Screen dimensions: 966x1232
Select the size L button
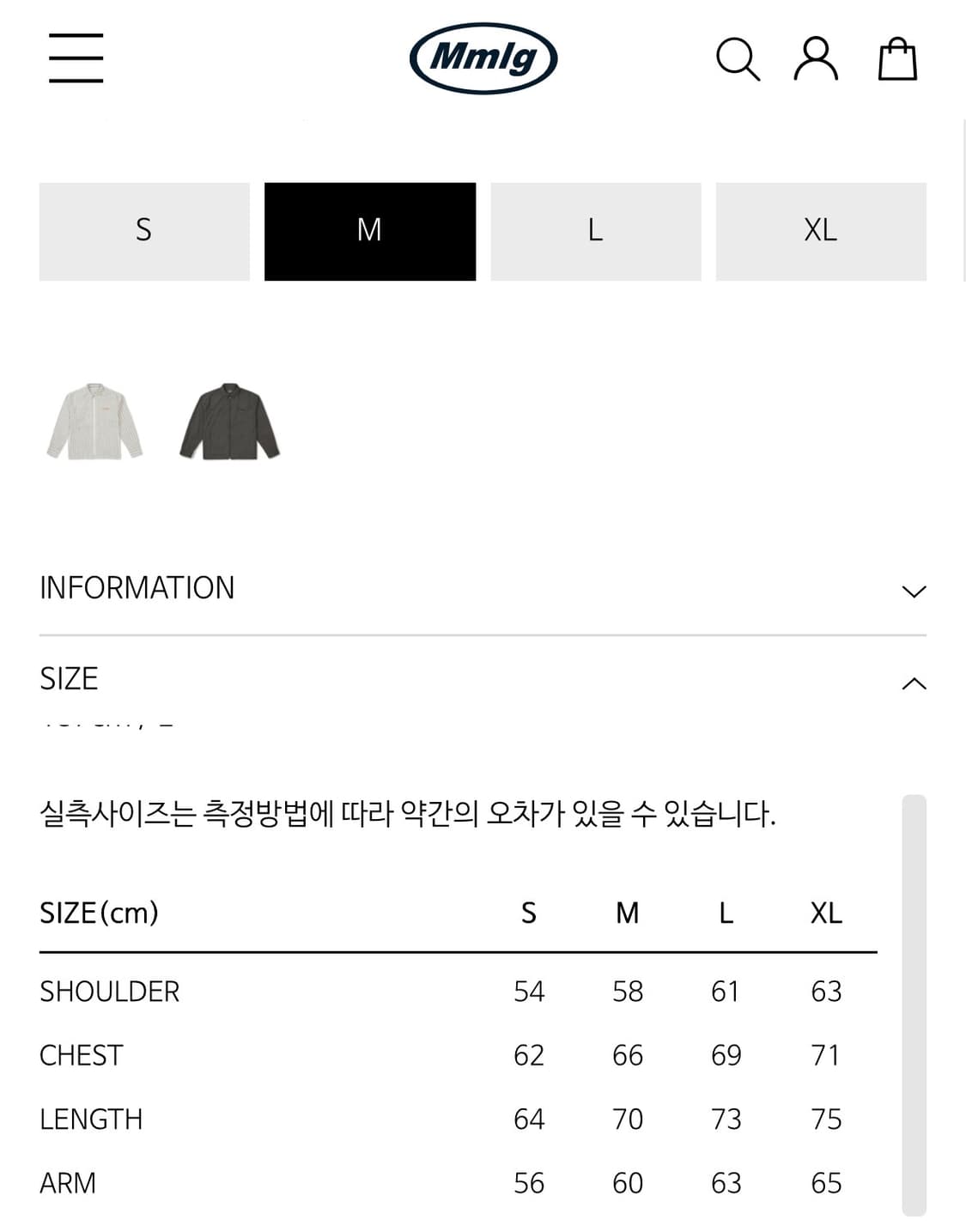[x=596, y=230]
